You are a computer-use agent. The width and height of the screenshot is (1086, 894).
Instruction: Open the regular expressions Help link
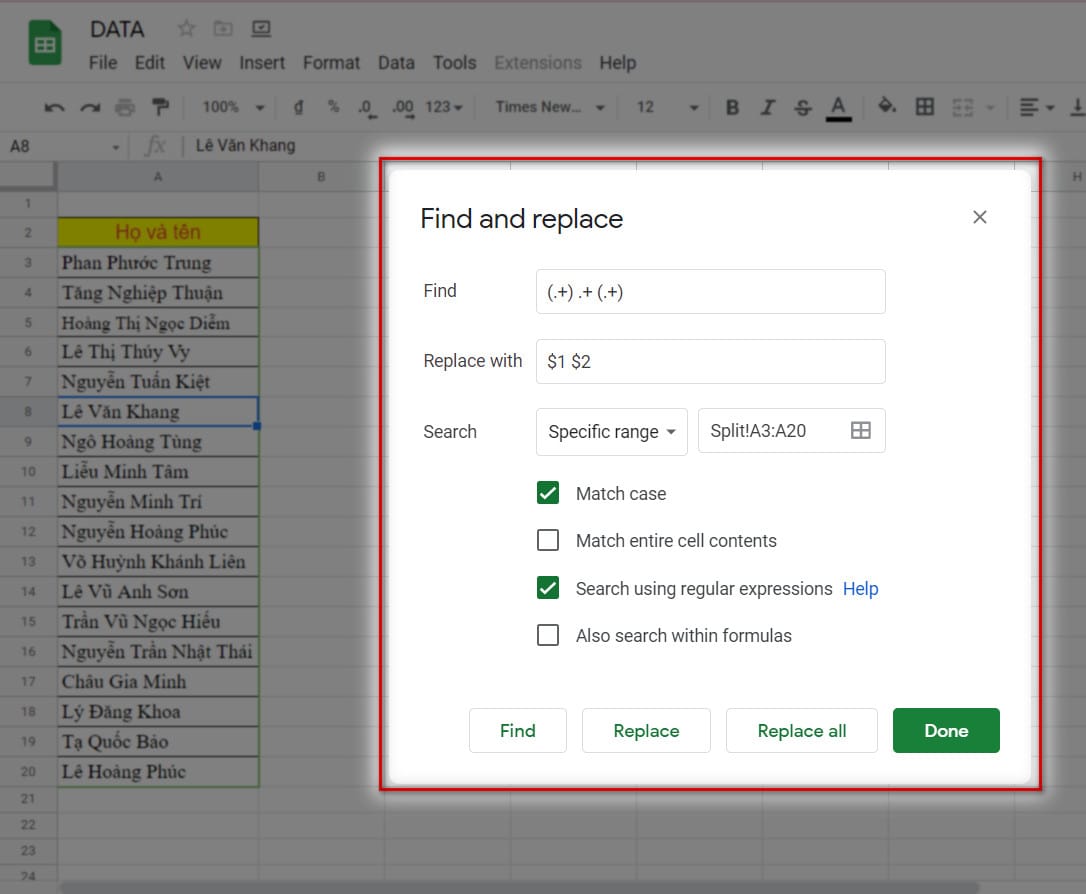860,589
